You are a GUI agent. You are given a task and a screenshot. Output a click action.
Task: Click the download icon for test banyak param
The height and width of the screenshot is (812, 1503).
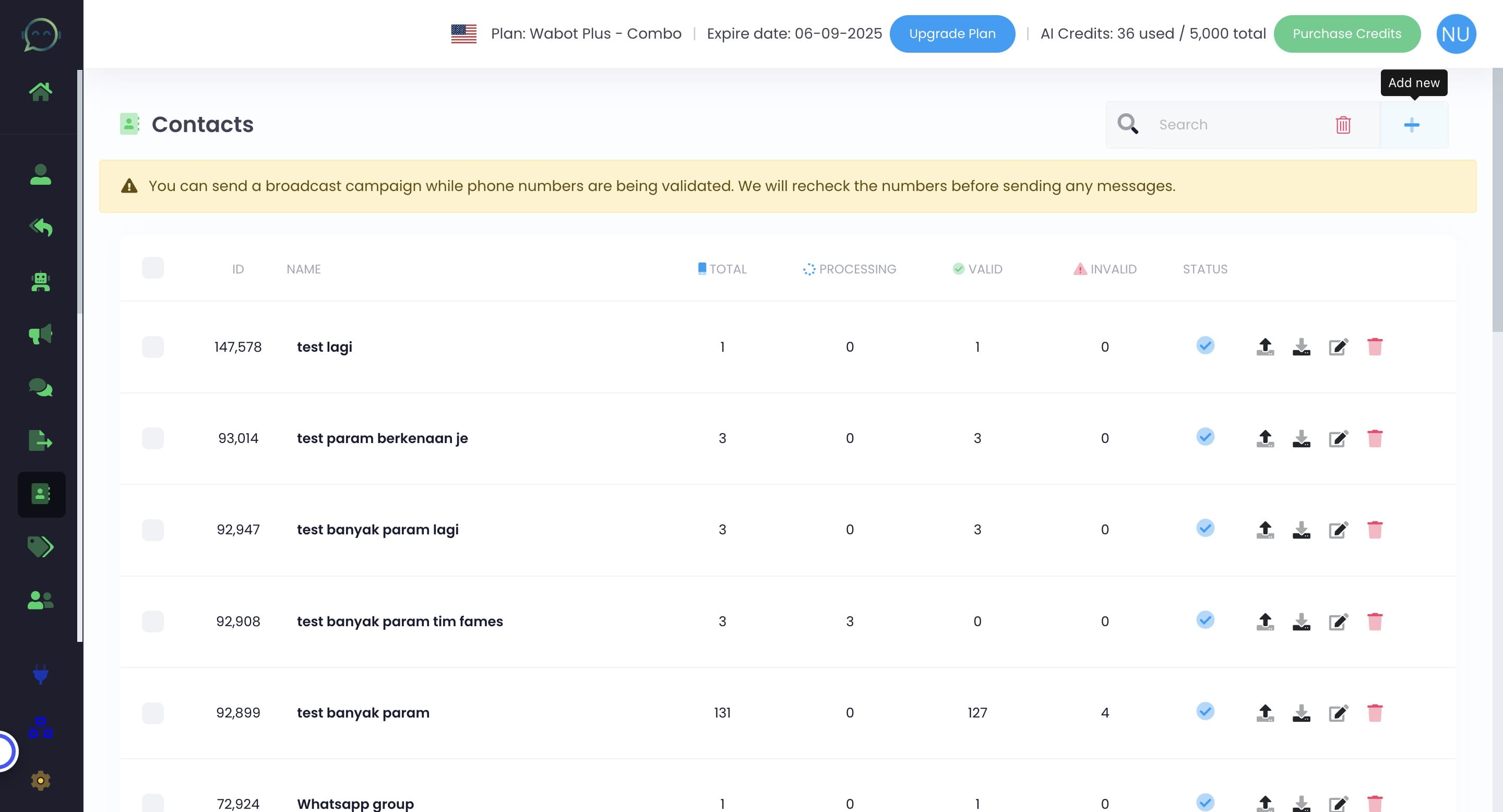click(x=1301, y=713)
